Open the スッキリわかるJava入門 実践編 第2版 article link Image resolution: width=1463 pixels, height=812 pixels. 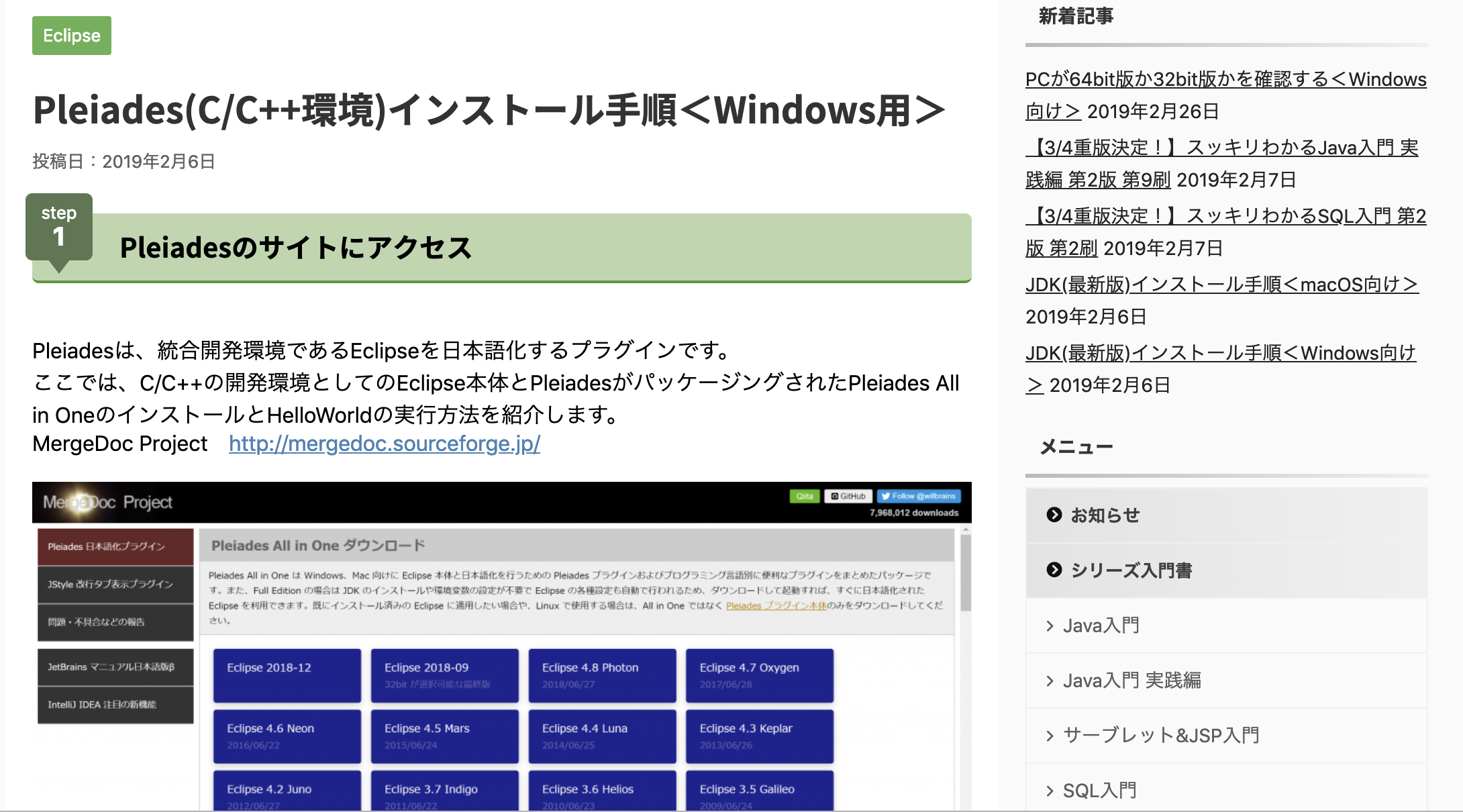coord(1221,163)
